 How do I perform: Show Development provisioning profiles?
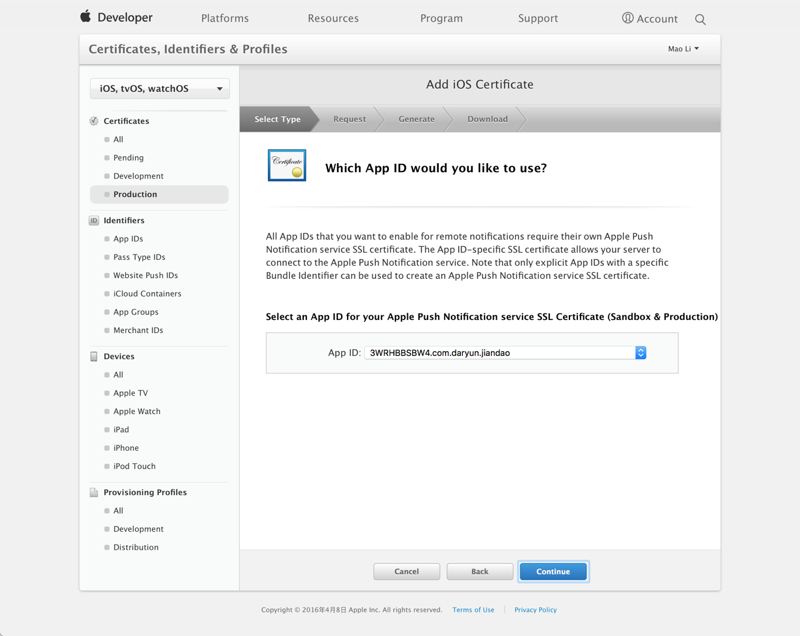click(x=138, y=529)
